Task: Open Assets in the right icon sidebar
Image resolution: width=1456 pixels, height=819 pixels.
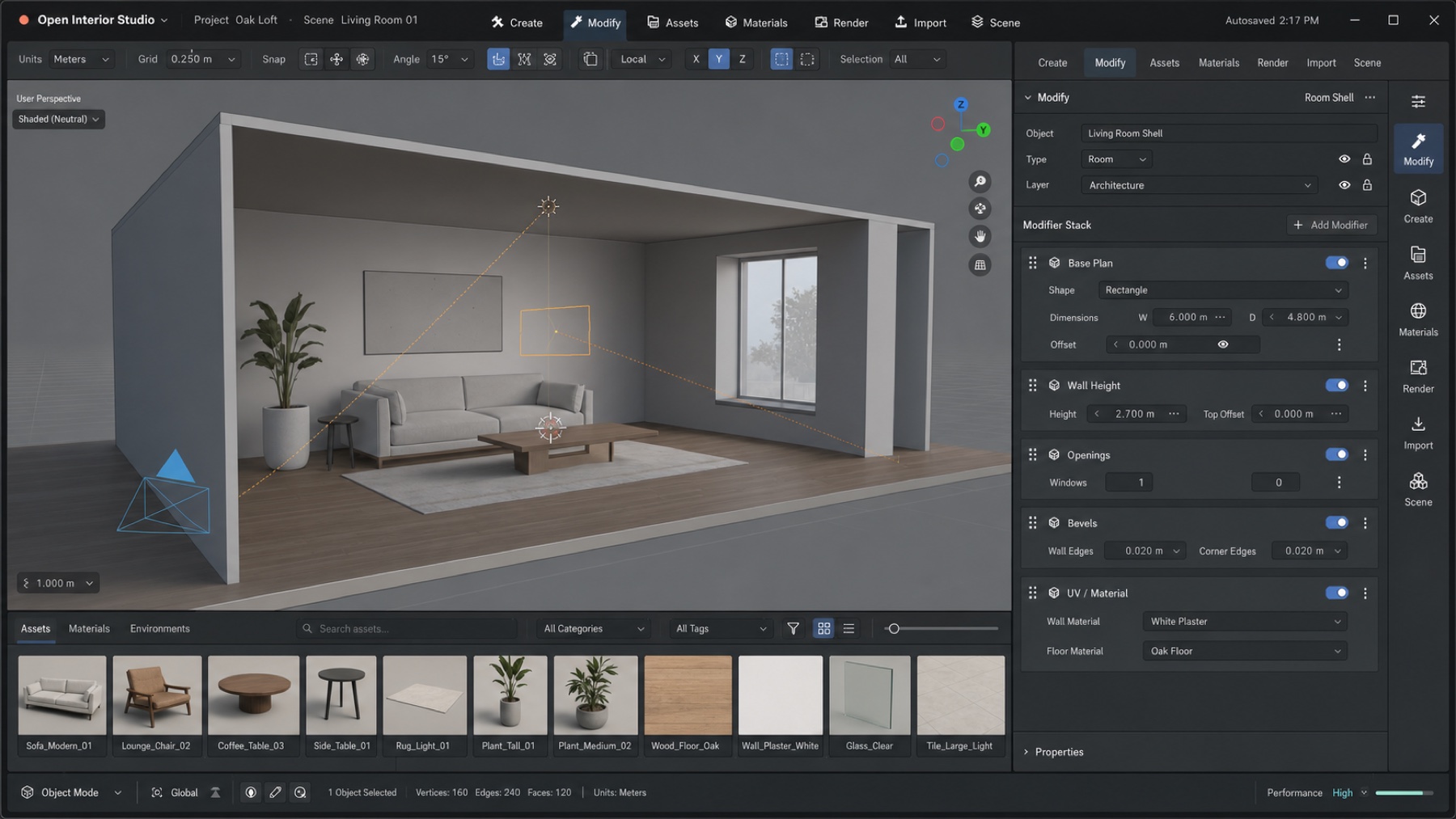Action: click(x=1418, y=263)
